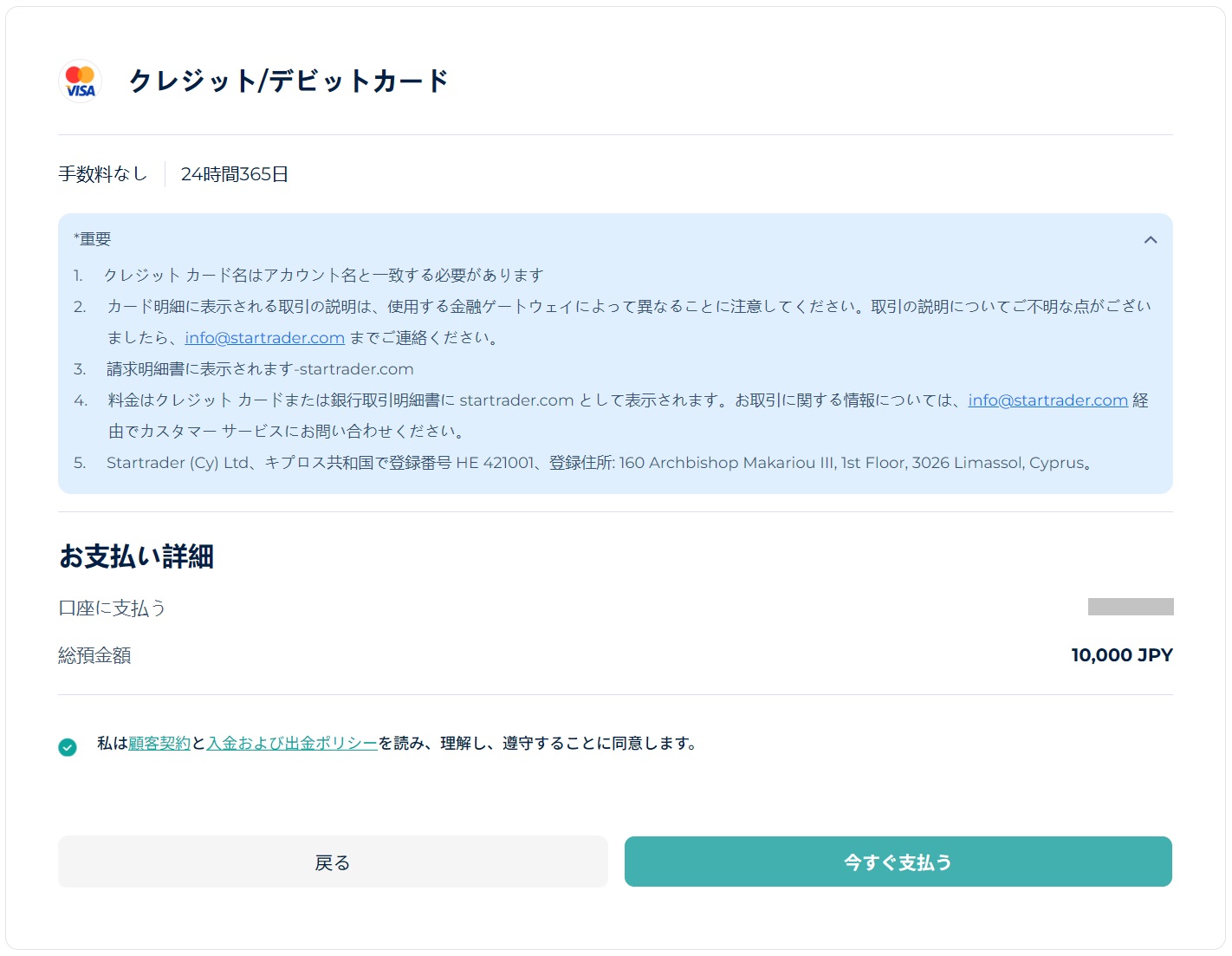Click note 1 about credit card name matching

coord(323,276)
